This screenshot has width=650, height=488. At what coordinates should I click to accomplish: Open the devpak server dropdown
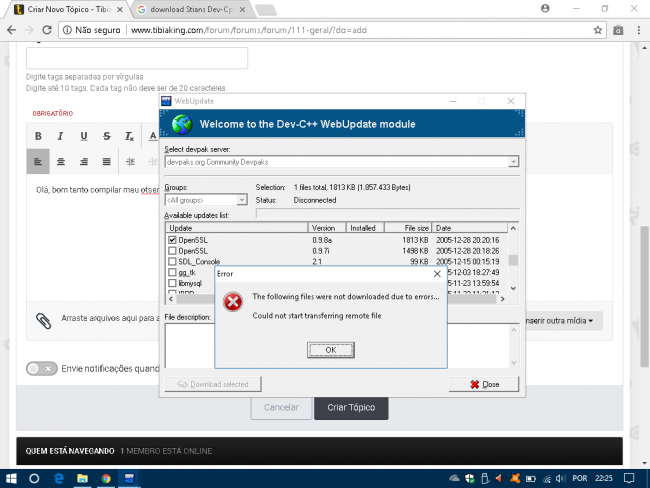click(513, 162)
